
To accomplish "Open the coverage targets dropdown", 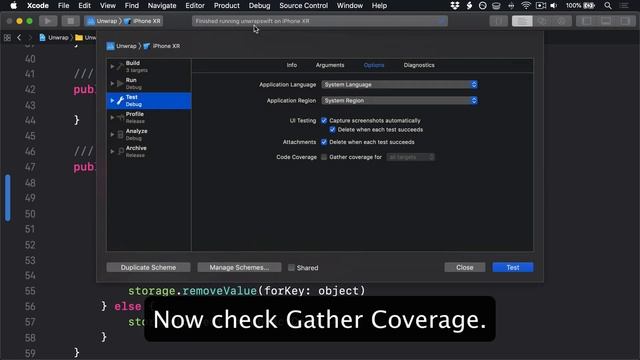I will [411, 157].
